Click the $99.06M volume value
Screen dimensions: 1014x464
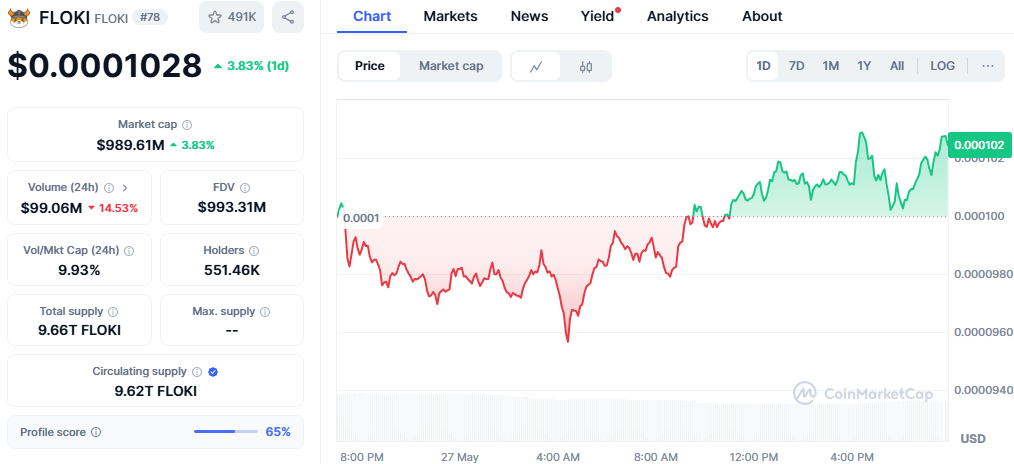51,208
